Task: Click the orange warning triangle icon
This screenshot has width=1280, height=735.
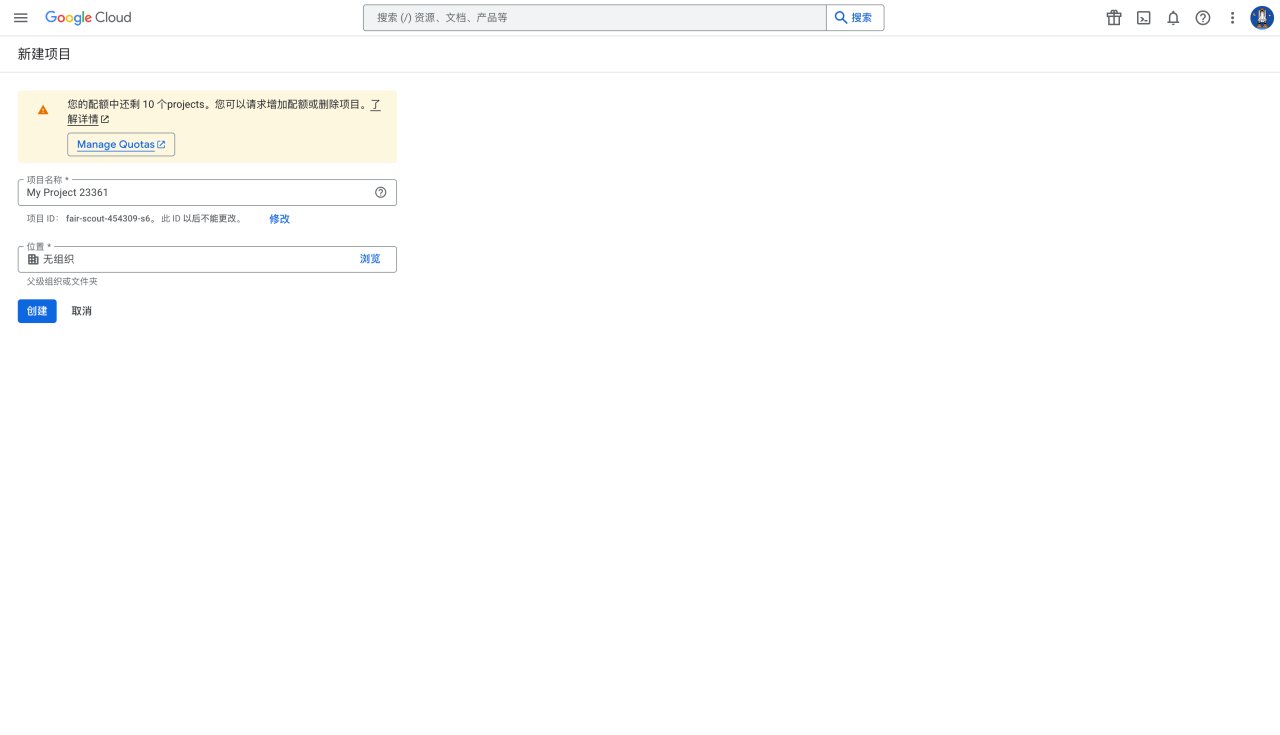Action: (43, 110)
